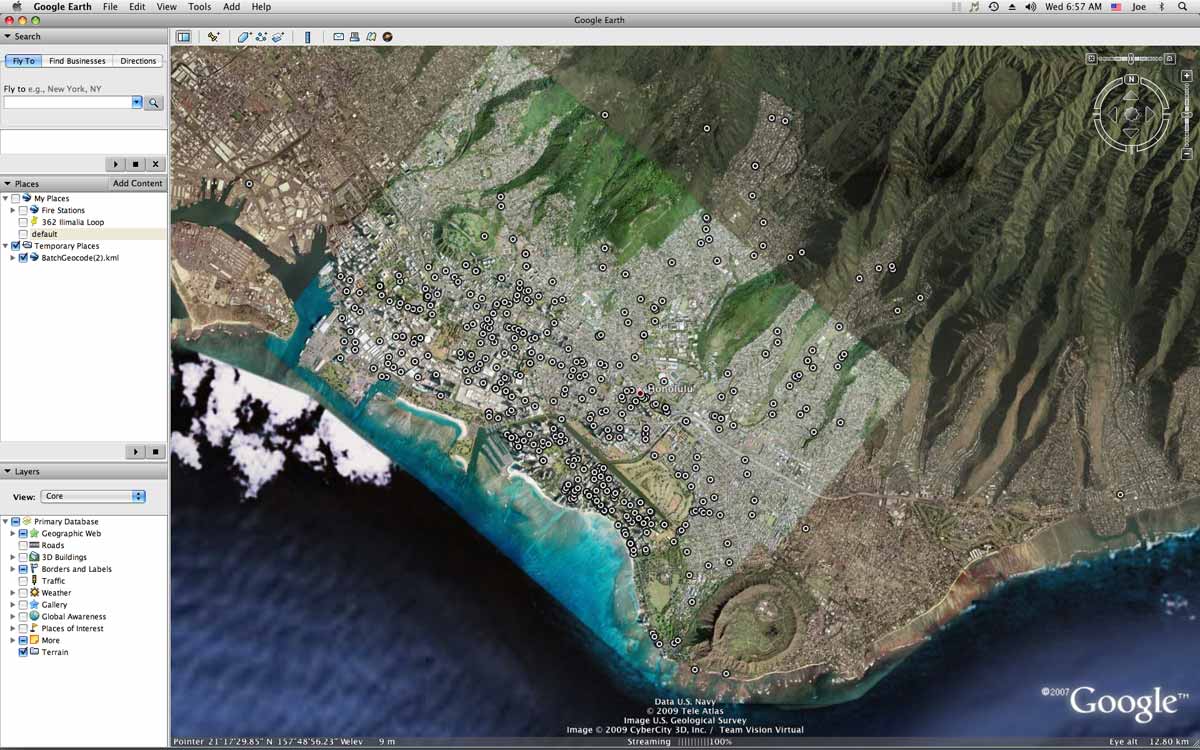The image size is (1200, 750).
Task: Open the View Core dropdown
Action: coord(93,496)
